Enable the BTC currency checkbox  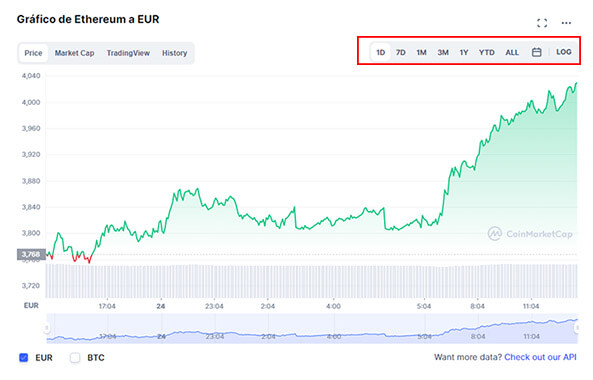(x=75, y=357)
